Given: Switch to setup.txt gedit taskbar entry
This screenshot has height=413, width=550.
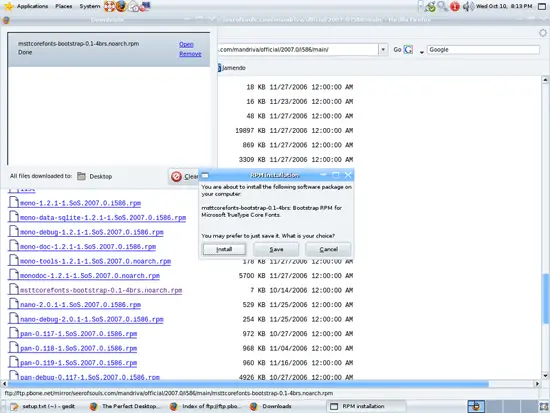Looking at the screenshot, I should point(43,406).
